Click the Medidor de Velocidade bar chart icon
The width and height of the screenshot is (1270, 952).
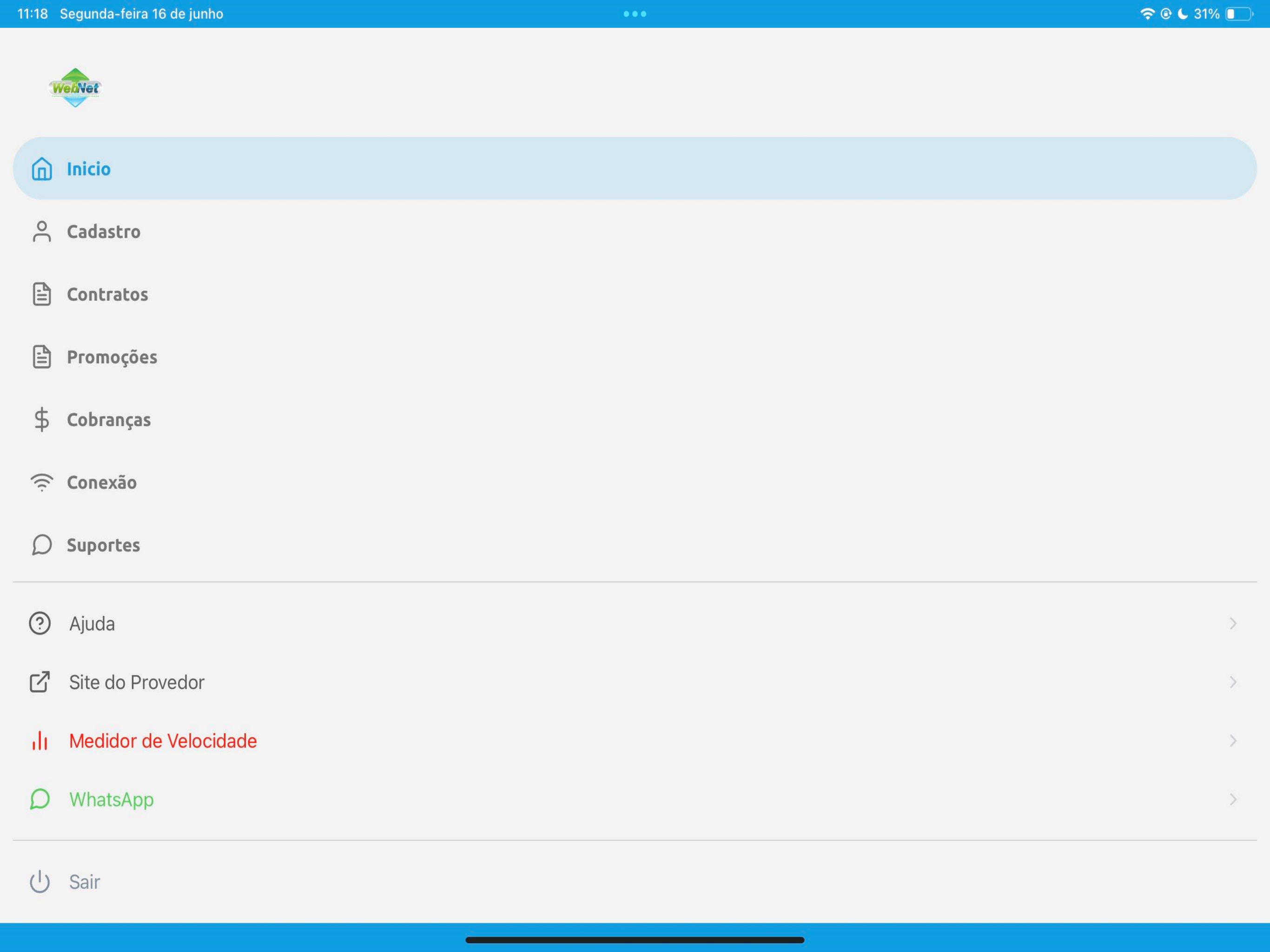tap(40, 740)
